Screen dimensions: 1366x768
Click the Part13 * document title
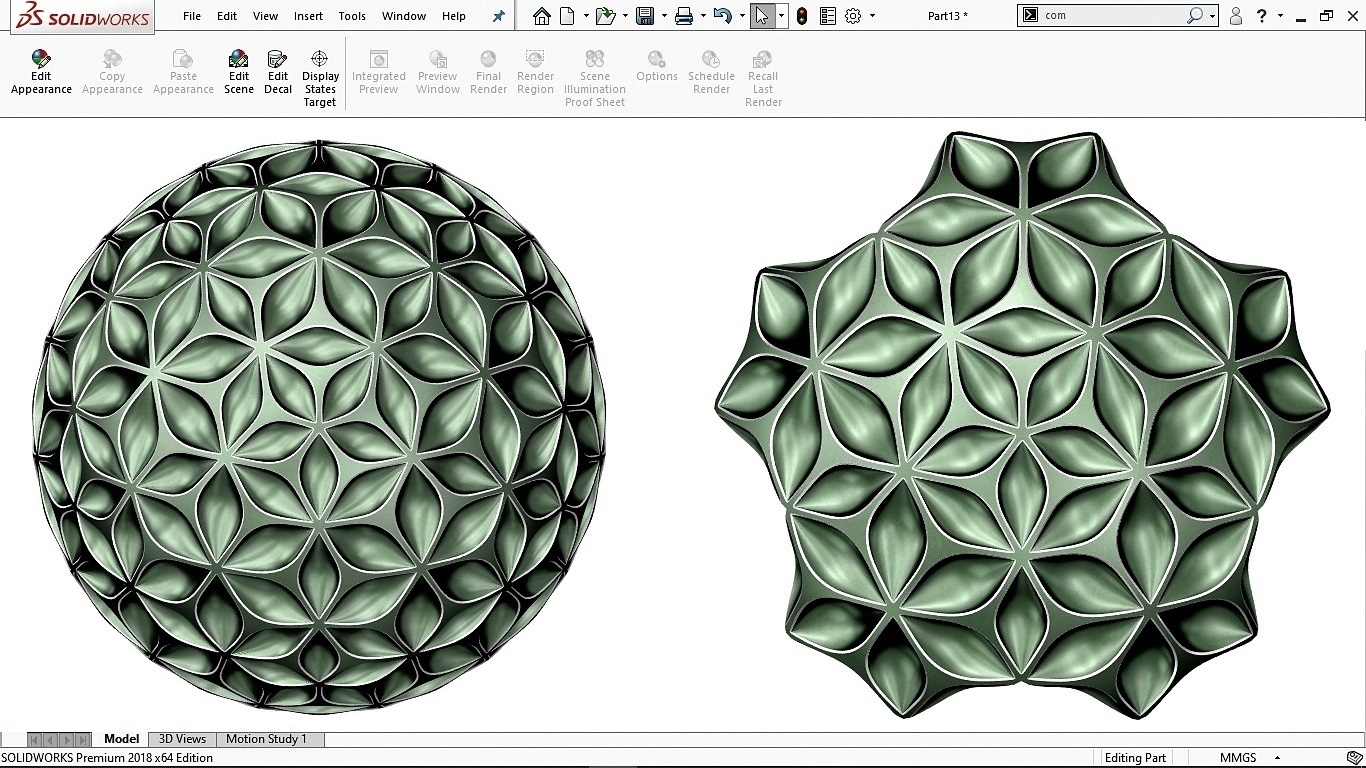pyautogui.click(x=947, y=16)
